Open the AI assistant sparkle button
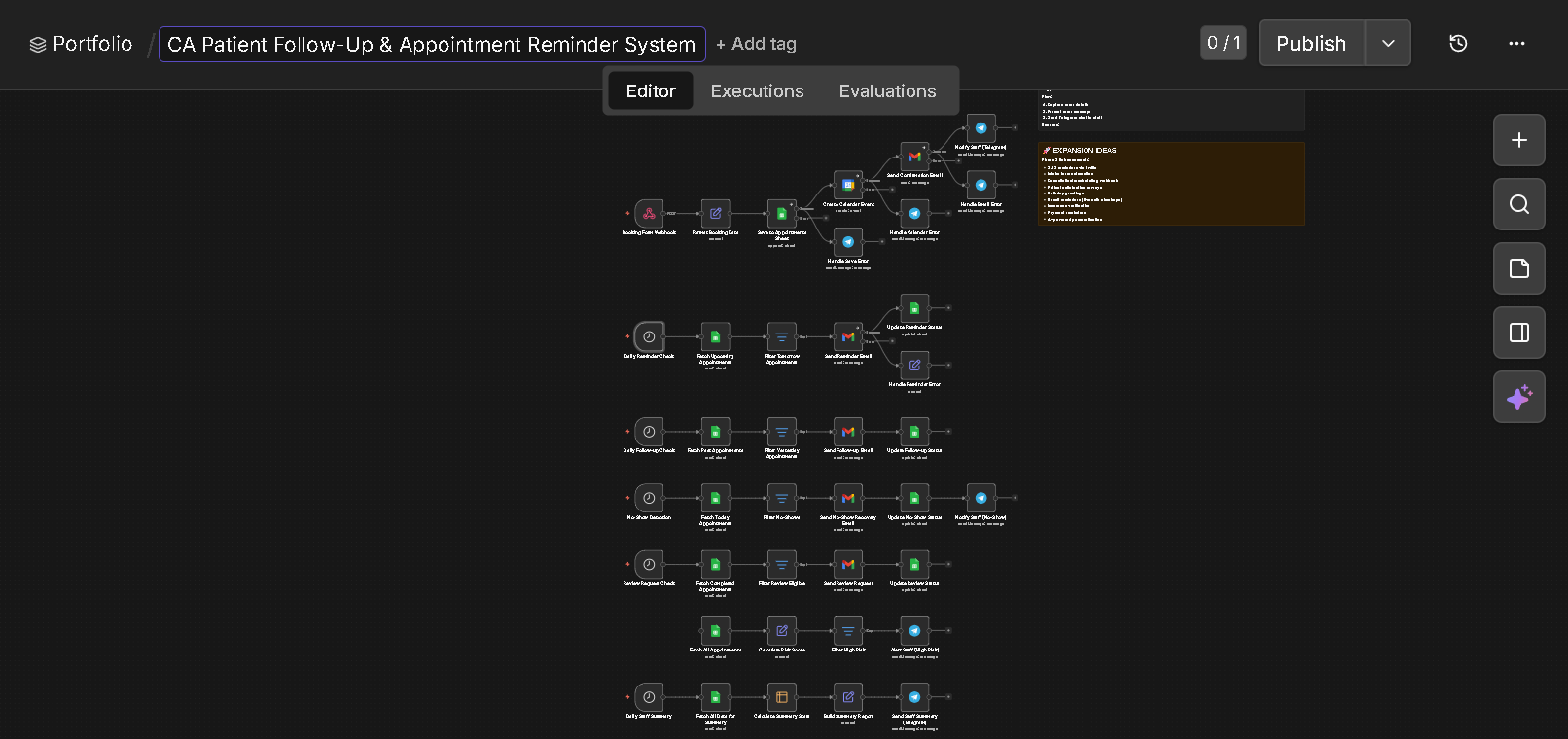The image size is (1568, 739). click(x=1518, y=397)
